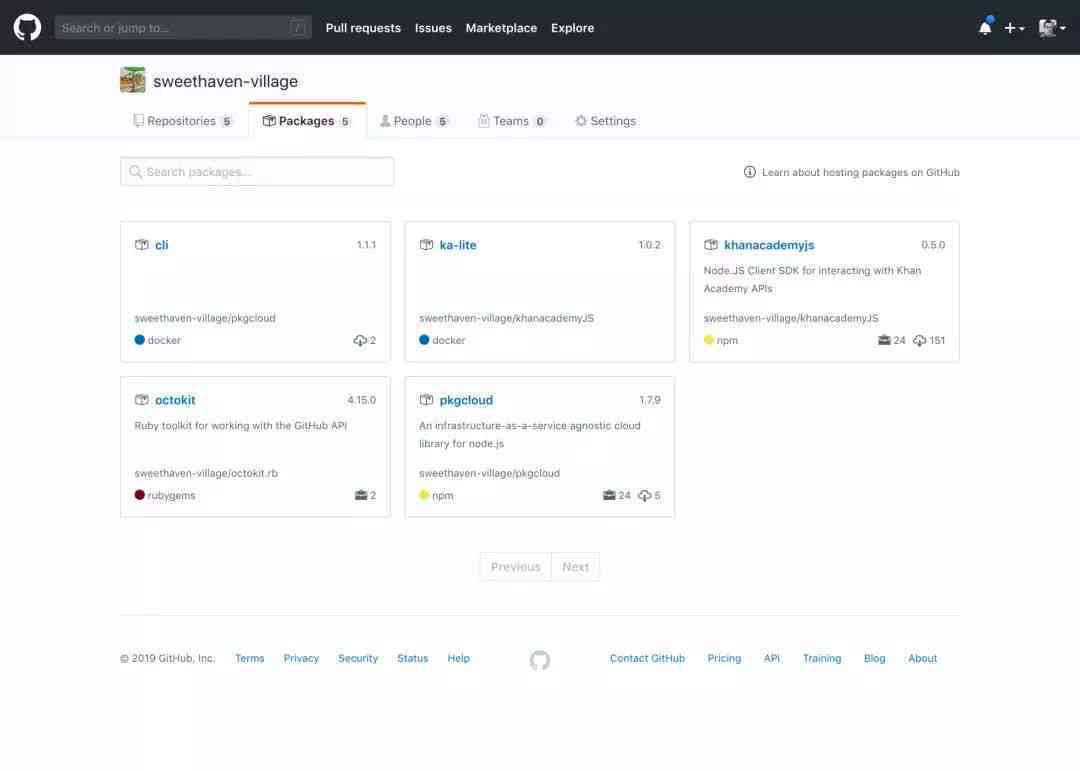Viewport: 1080px width, 771px height.
Task: Click the rubygems dark red dot
Action: tap(140, 495)
